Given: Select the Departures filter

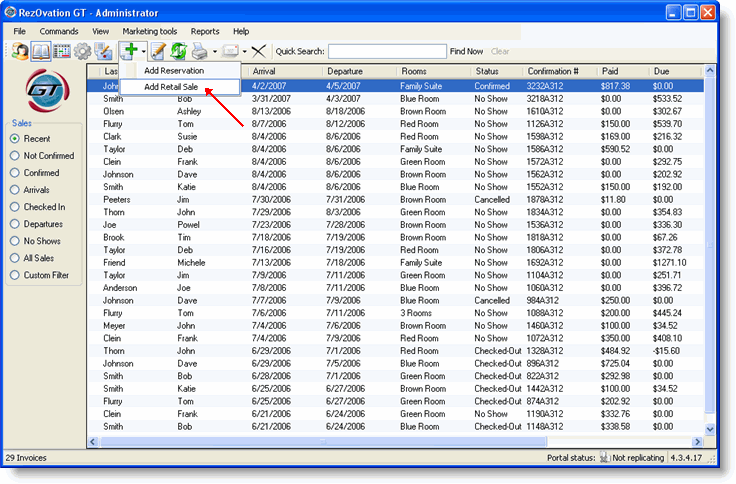Looking at the screenshot, I should (x=36, y=224).
